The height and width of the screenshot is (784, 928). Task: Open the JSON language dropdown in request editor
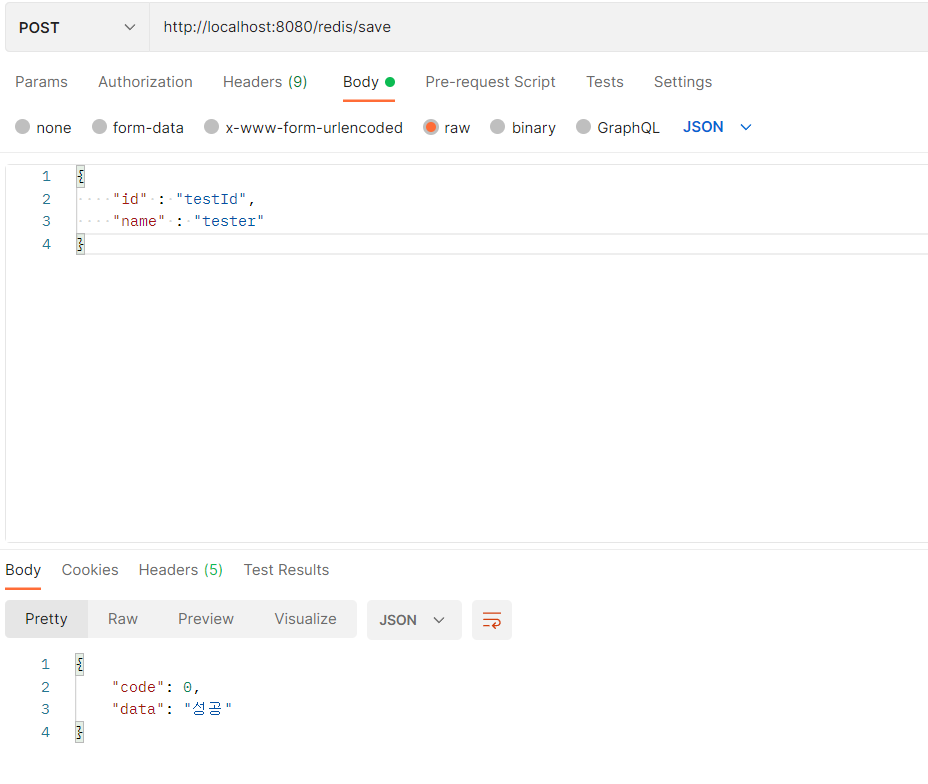pos(716,127)
